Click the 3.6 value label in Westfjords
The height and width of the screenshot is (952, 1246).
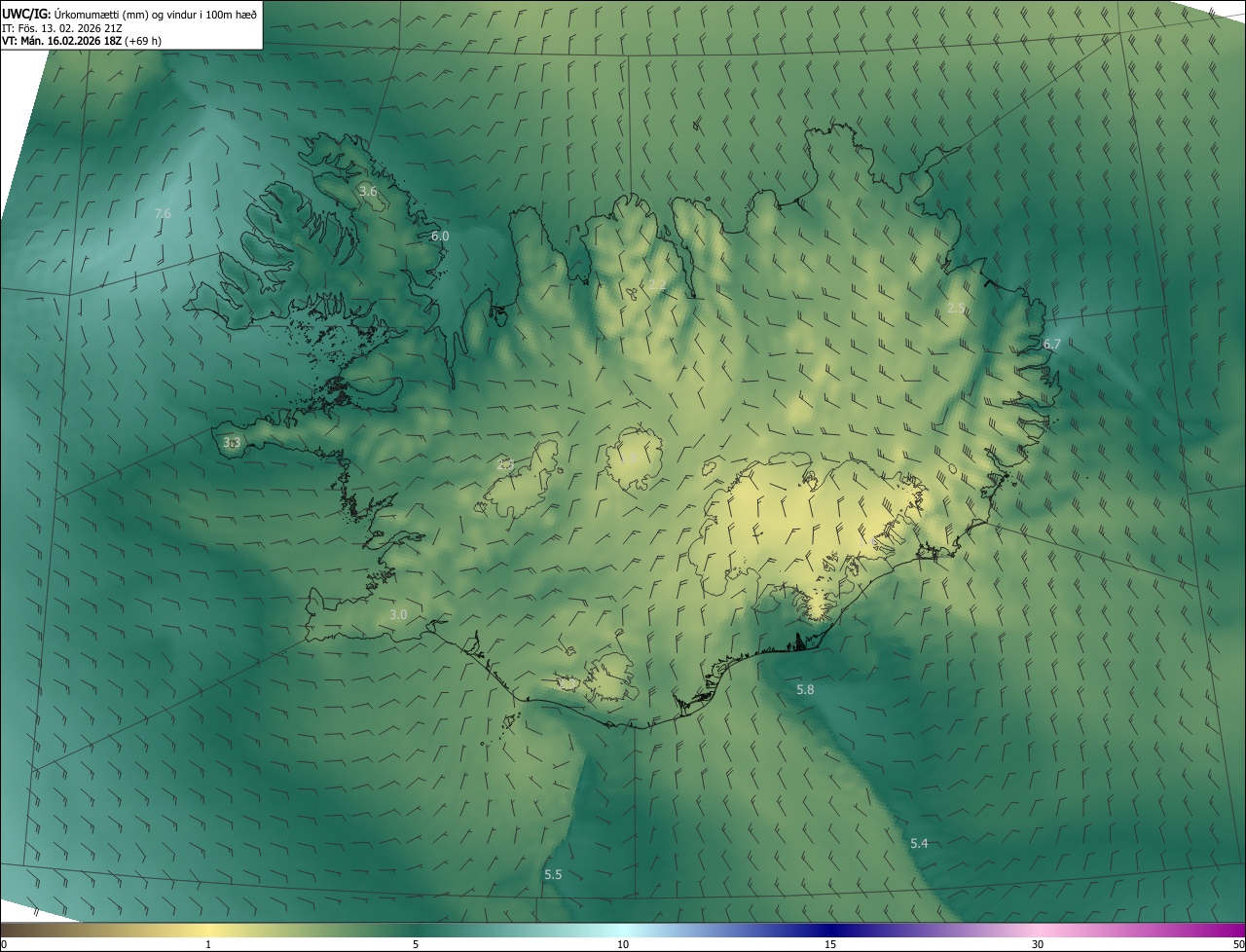click(368, 191)
